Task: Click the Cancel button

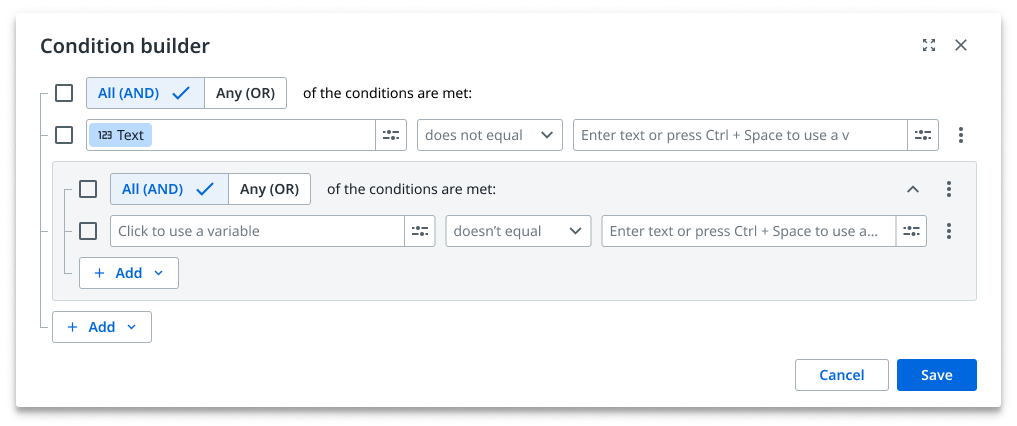Action: pyautogui.click(x=842, y=375)
